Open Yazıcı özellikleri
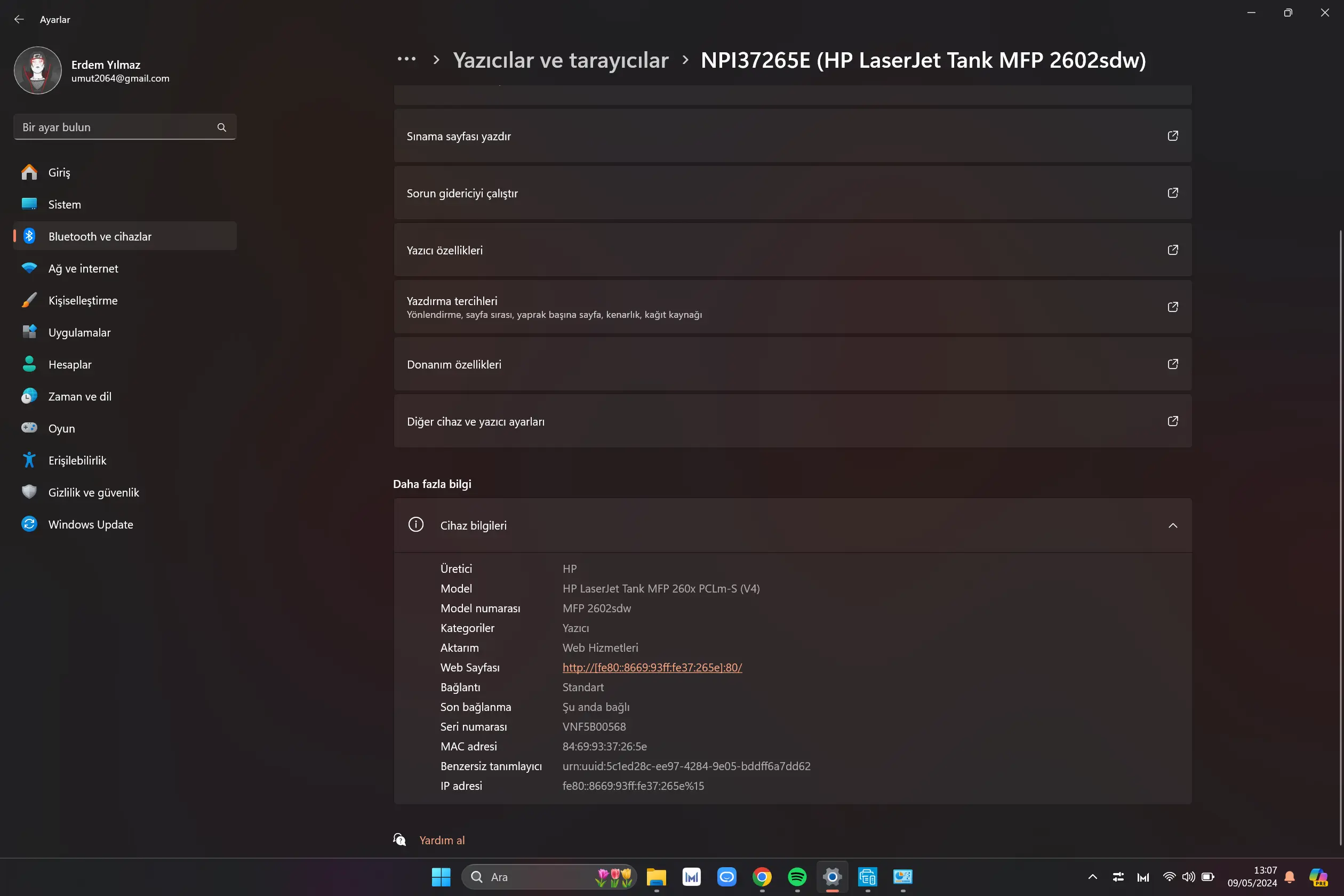 793,250
